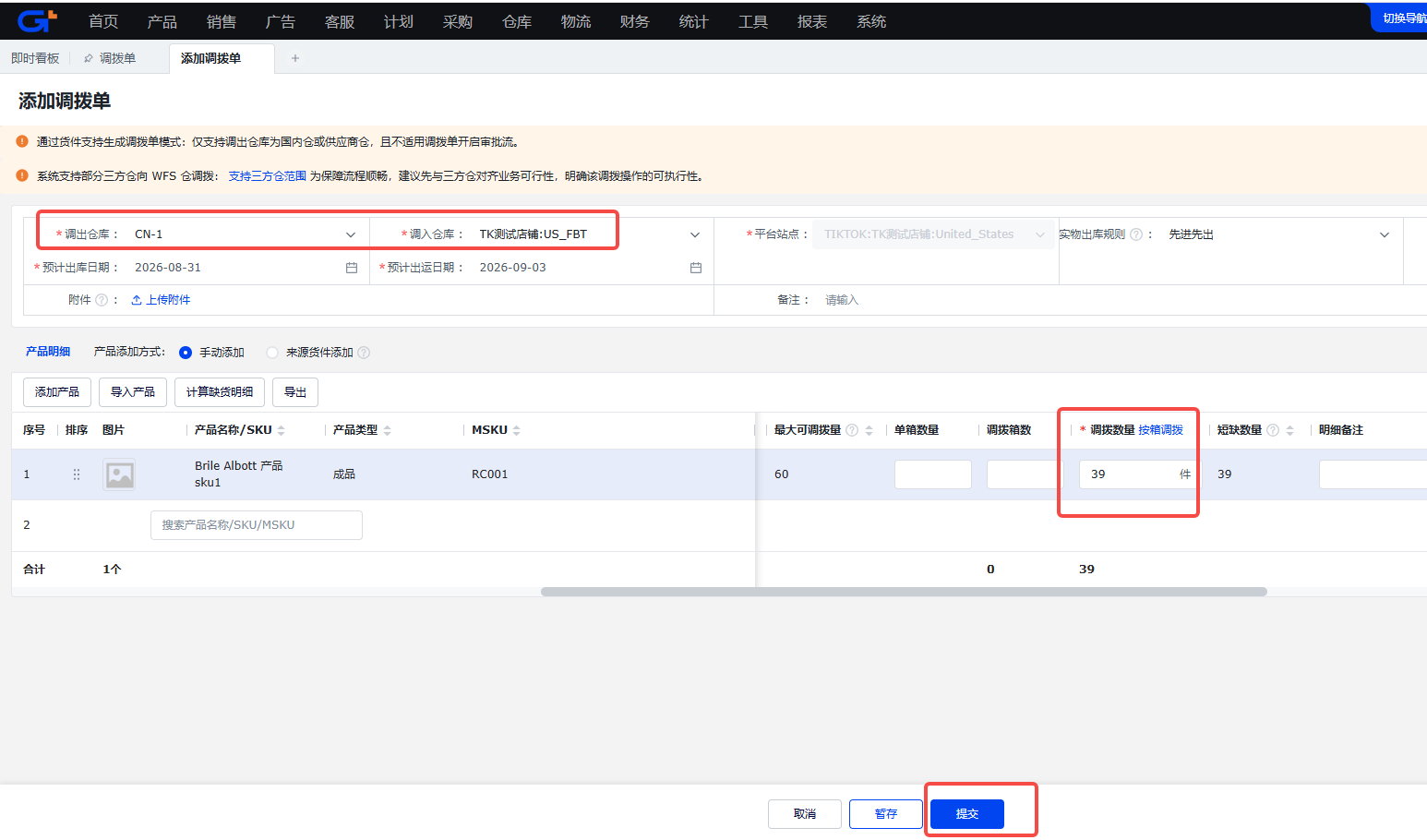Click the 导入产品 button
Viewport: 1427px width, 840px height.
click(133, 392)
